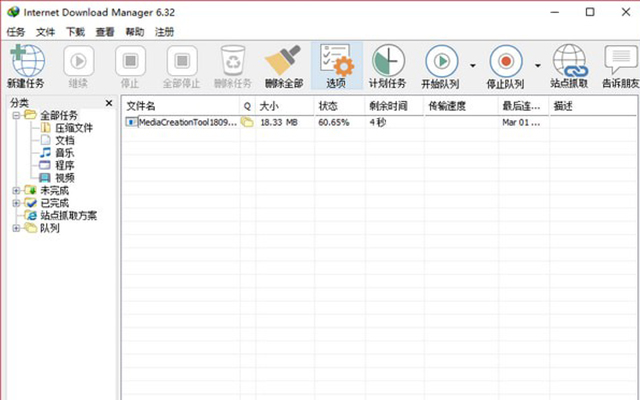
Task: Select 站点抓取方案 in the tree
Action: [69, 216]
